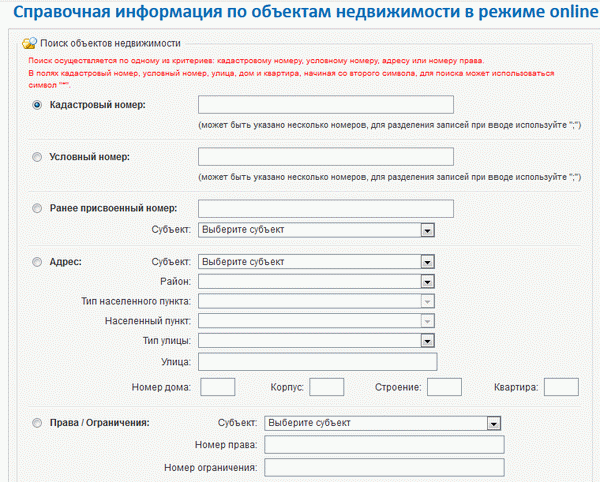The height and width of the screenshot is (482, 600).
Task: Select the Условный номер radio button
Action: click(37, 157)
